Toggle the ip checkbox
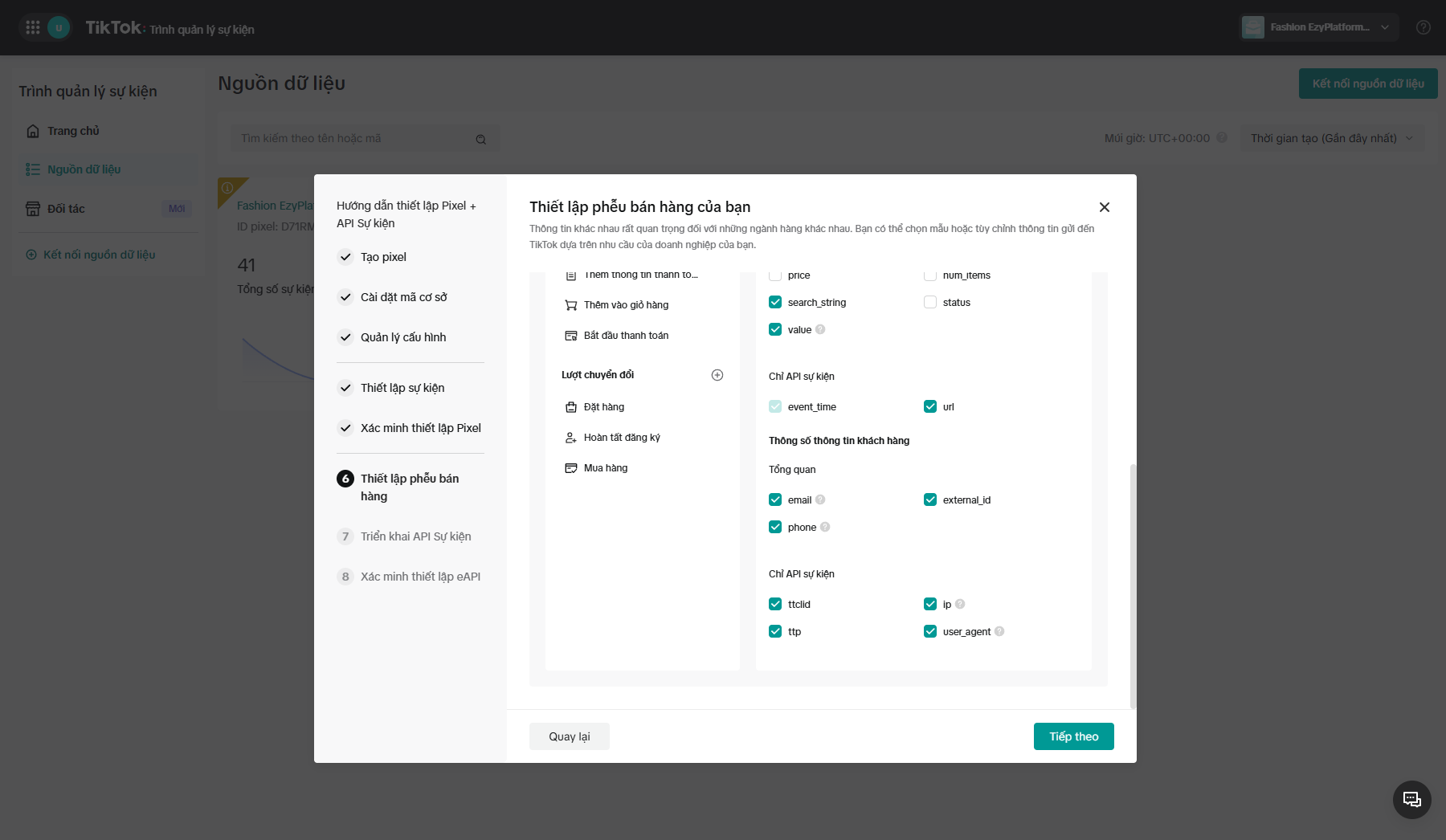The width and height of the screenshot is (1446, 840). [x=930, y=604]
